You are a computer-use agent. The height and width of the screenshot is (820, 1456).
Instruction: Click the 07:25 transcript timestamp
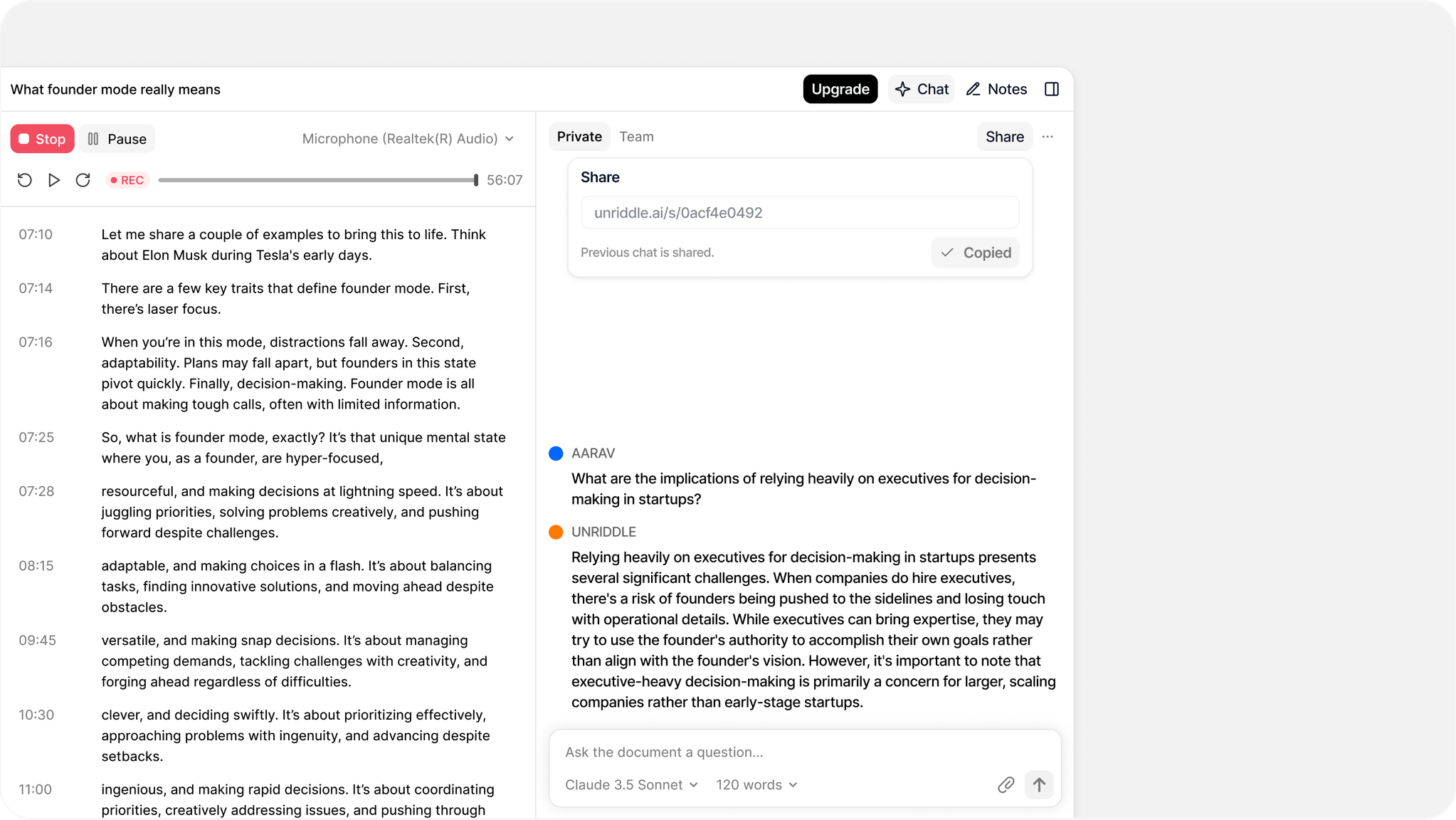click(x=36, y=437)
